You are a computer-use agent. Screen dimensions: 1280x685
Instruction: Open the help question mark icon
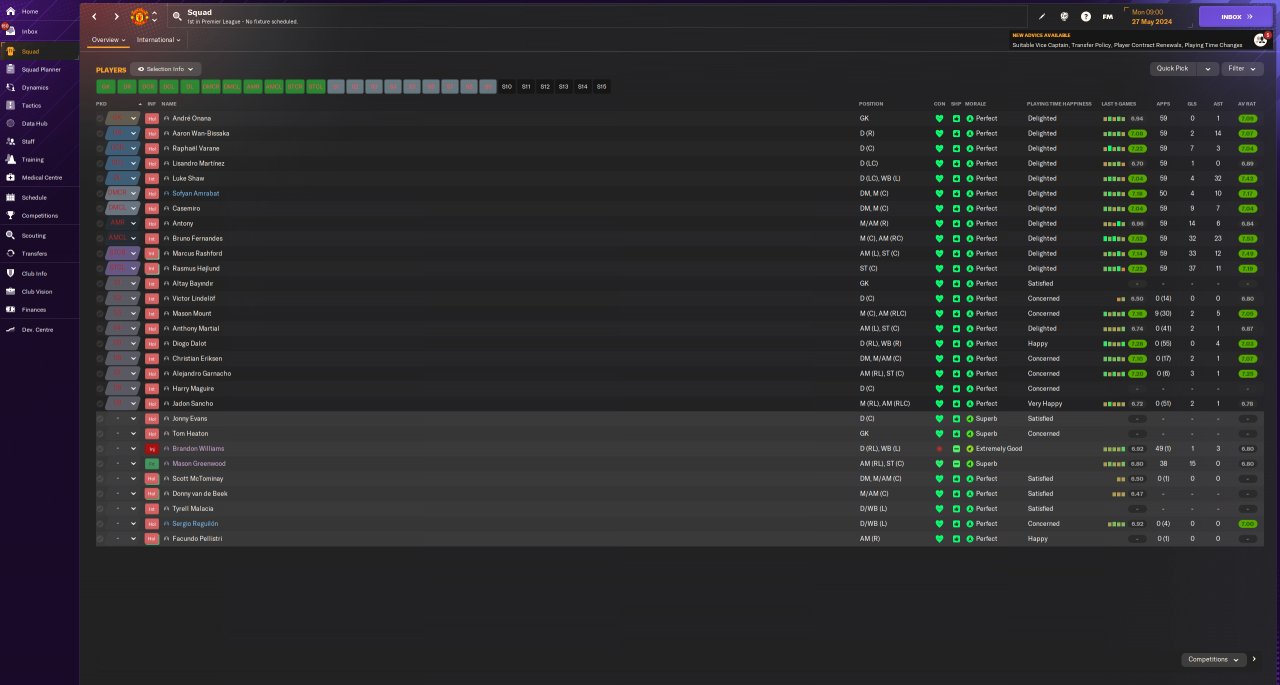[x=1086, y=16]
